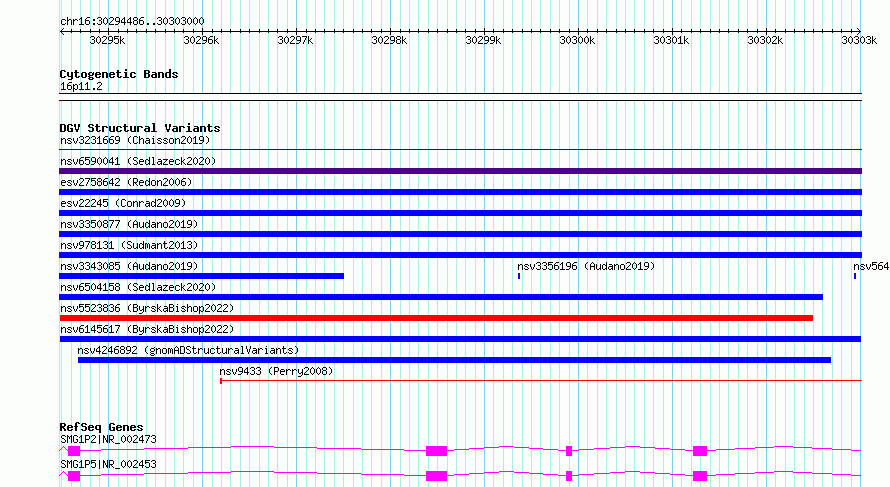Select the blue bar under nsv6504158

(441, 297)
